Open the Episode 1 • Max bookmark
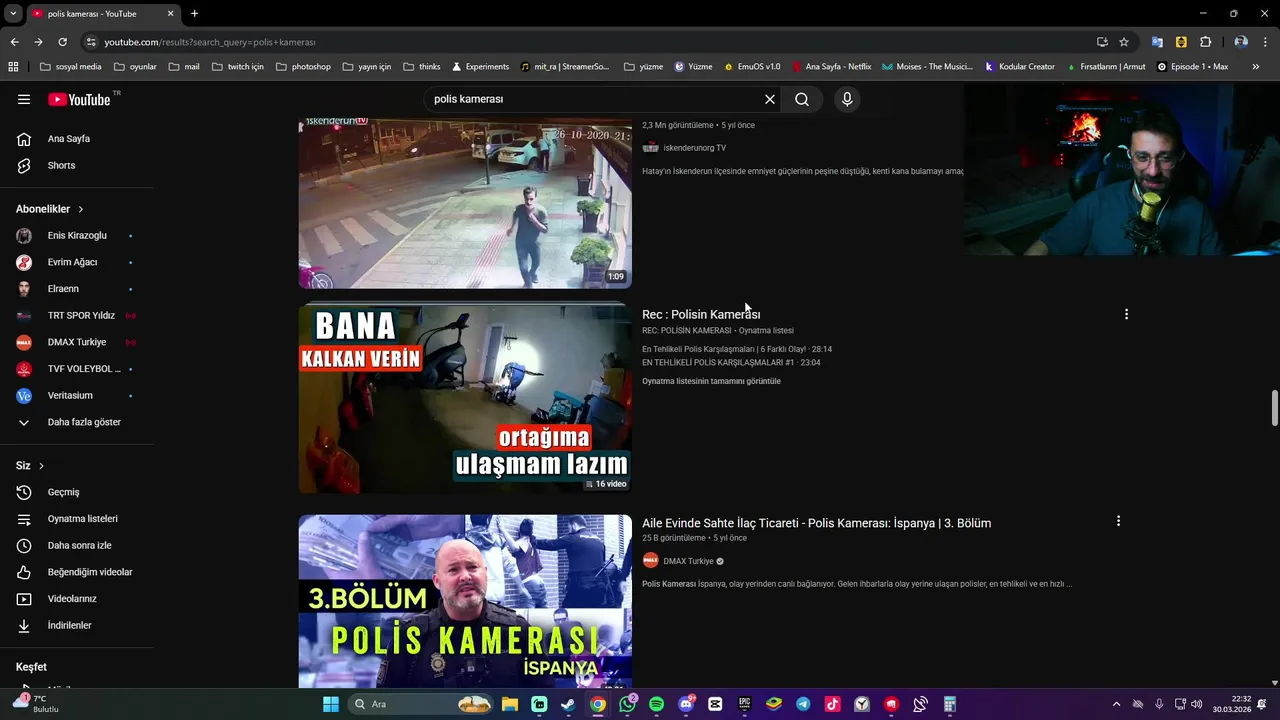The width and height of the screenshot is (1280, 720). (x=1192, y=67)
